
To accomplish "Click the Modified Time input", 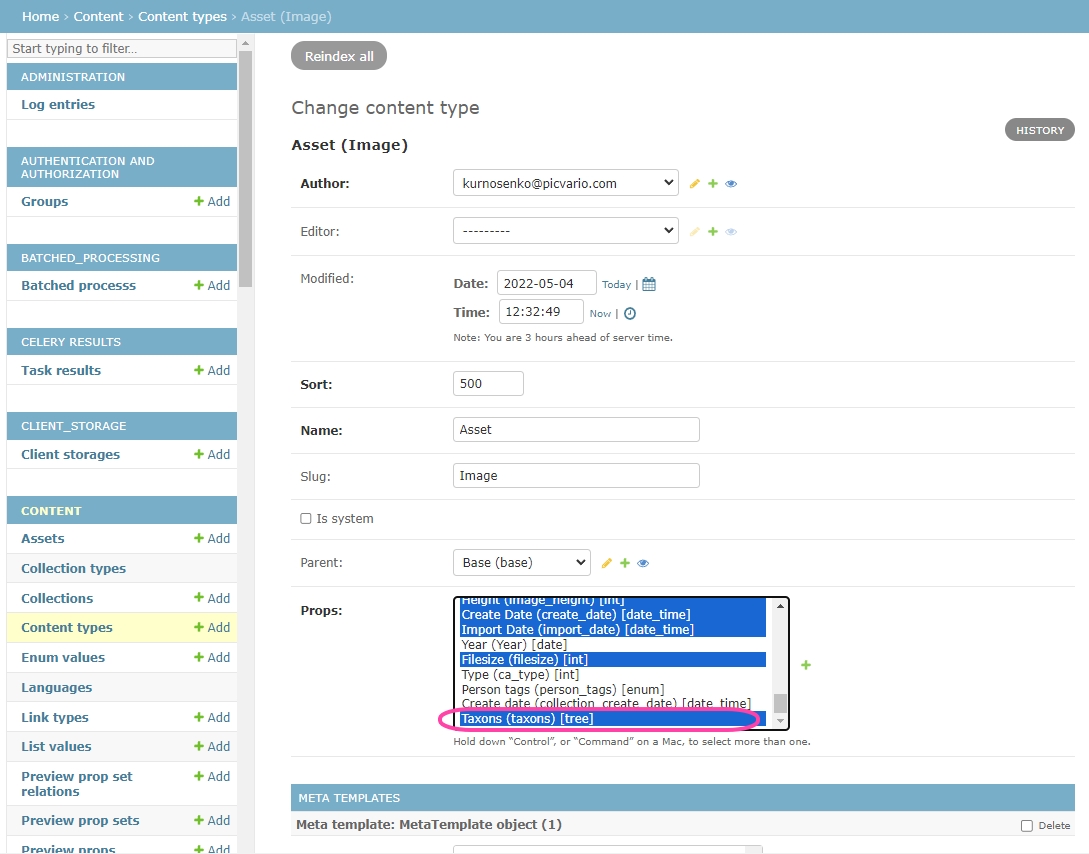I will click(541, 312).
